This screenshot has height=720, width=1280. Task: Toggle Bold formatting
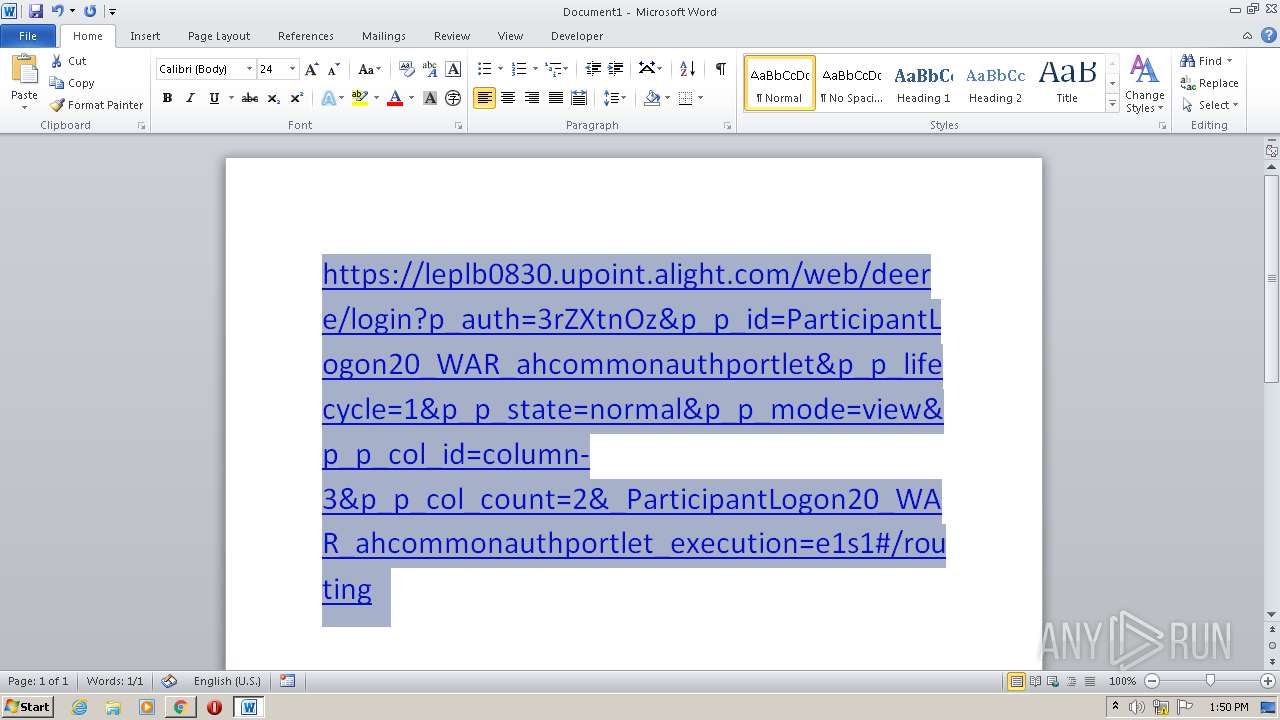click(167, 98)
